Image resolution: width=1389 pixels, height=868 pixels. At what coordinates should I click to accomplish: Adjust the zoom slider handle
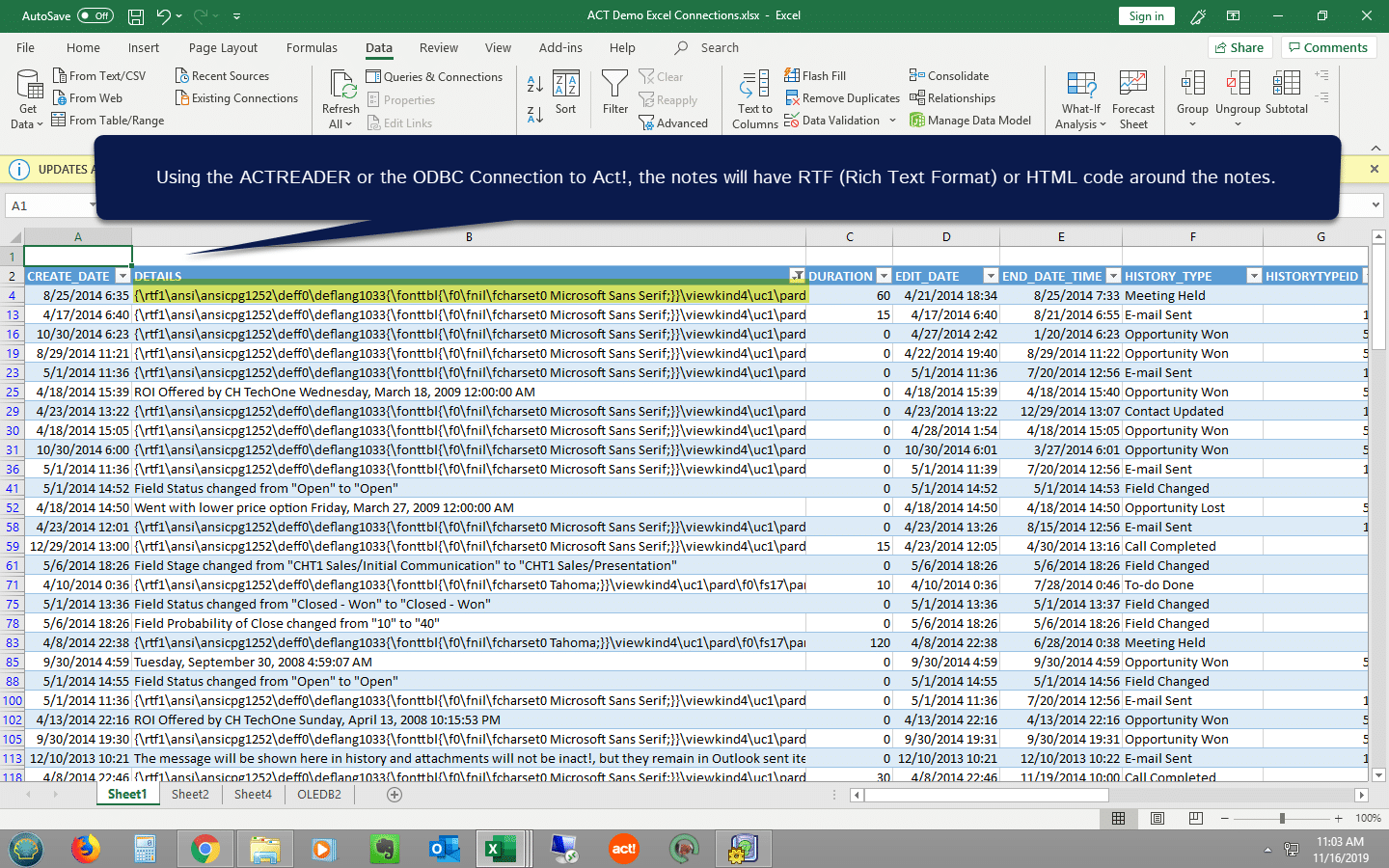click(1282, 819)
